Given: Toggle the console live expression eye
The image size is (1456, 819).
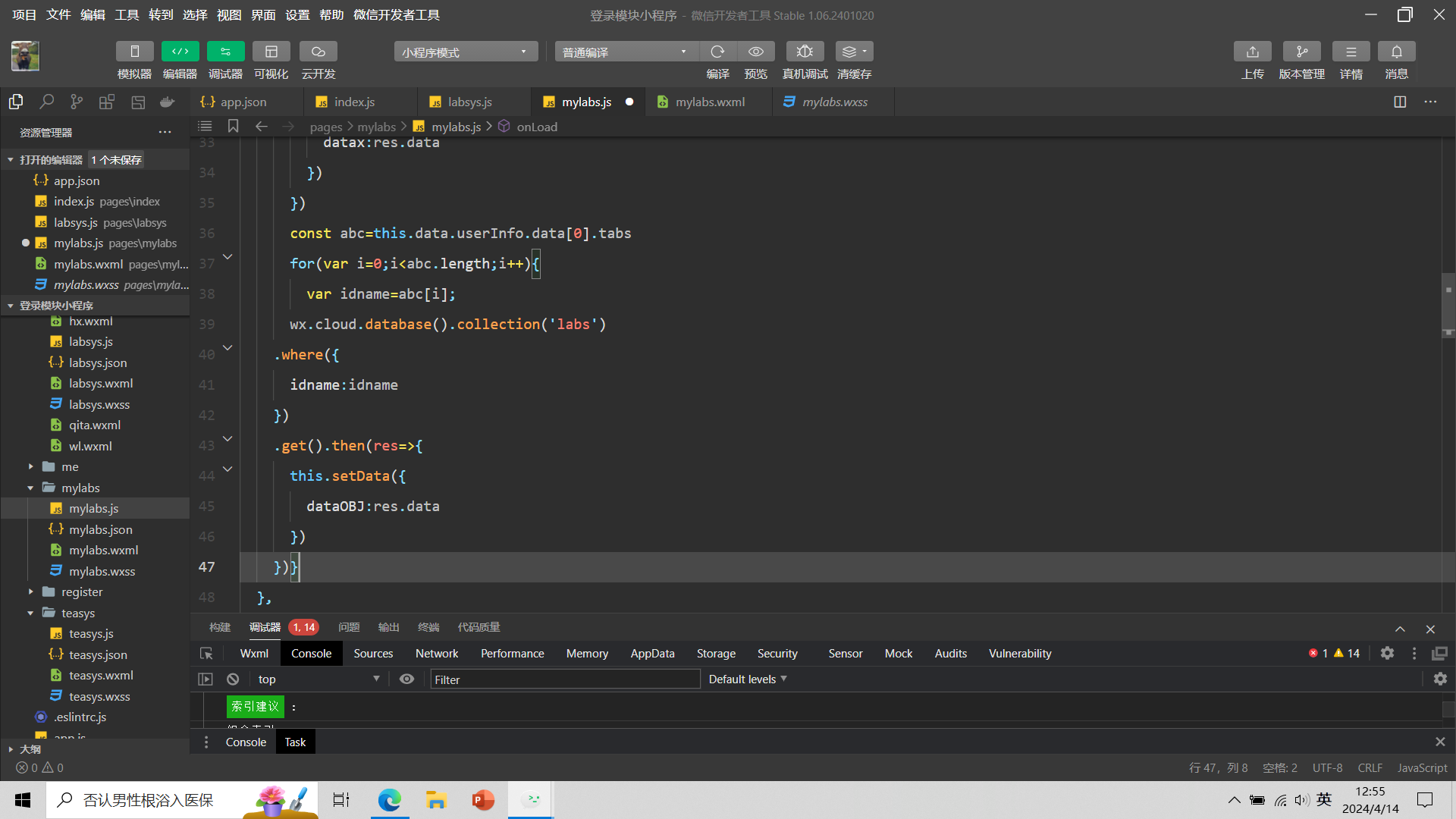Looking at the screenshot, I should click(x=406, y=679).
